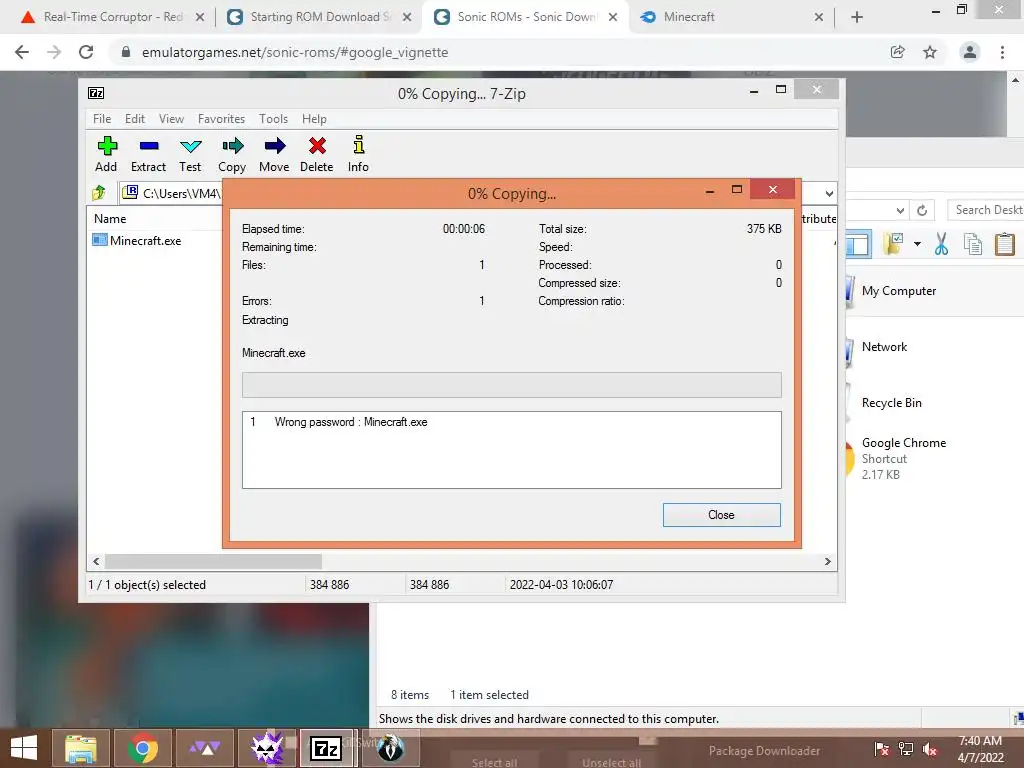Viewport: 1024px width, 768px height.
Task: Click the red Delete icon
Action: 317,145
